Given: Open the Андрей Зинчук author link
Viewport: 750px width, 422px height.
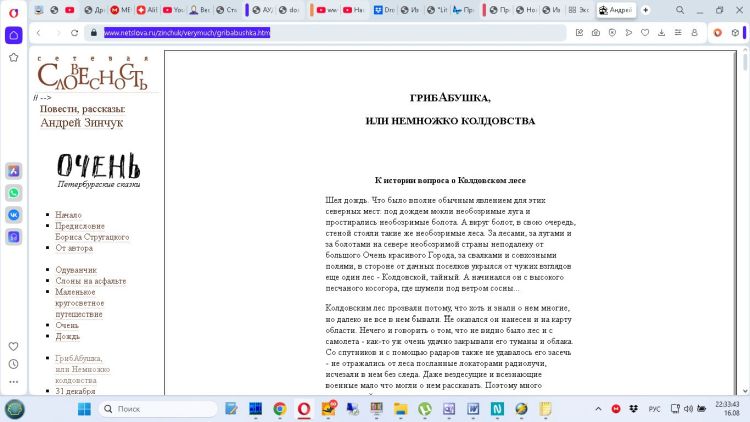Looking at the screenshot, I should point(82,122).
